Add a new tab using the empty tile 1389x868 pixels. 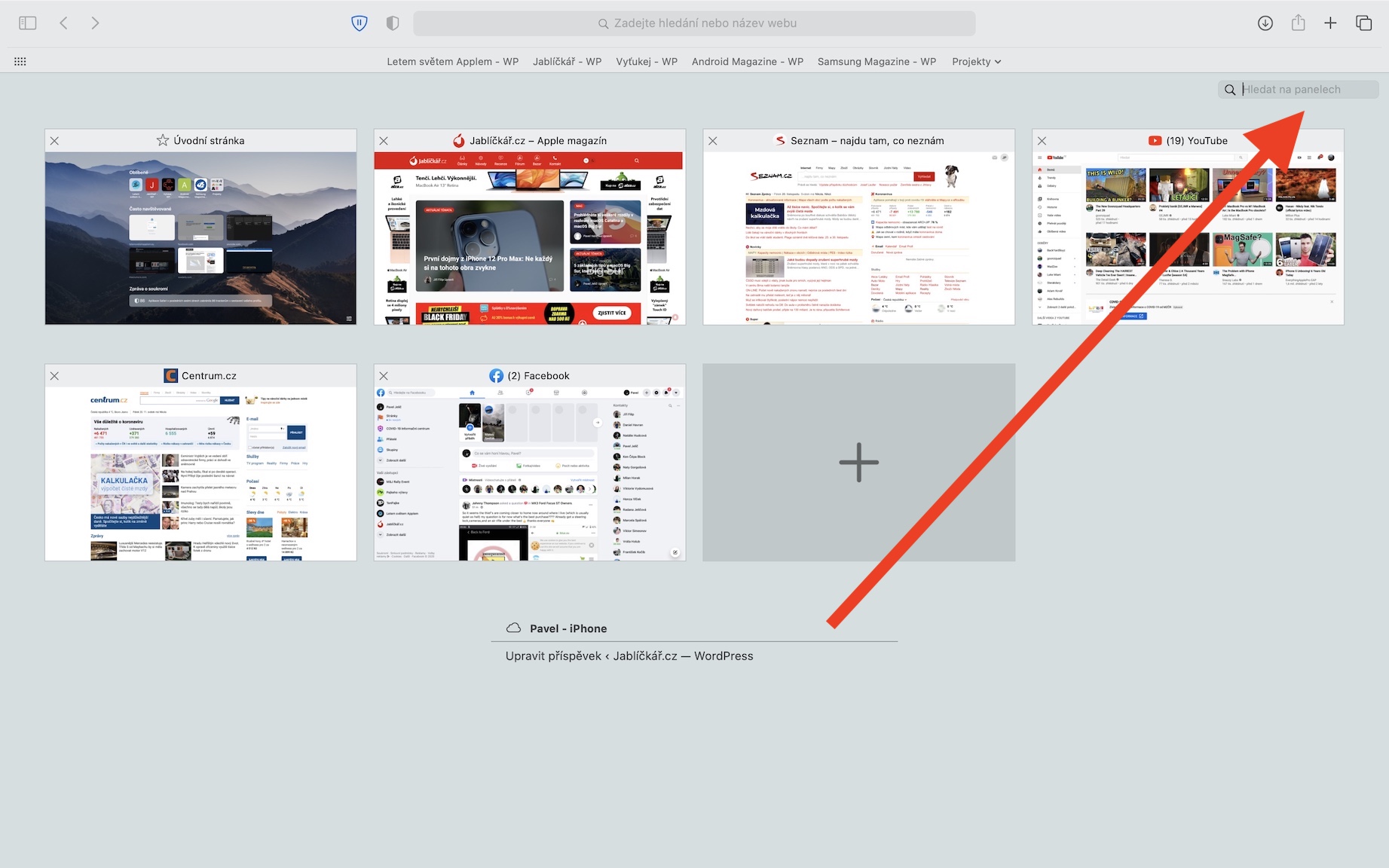click(x=859, y=463)
